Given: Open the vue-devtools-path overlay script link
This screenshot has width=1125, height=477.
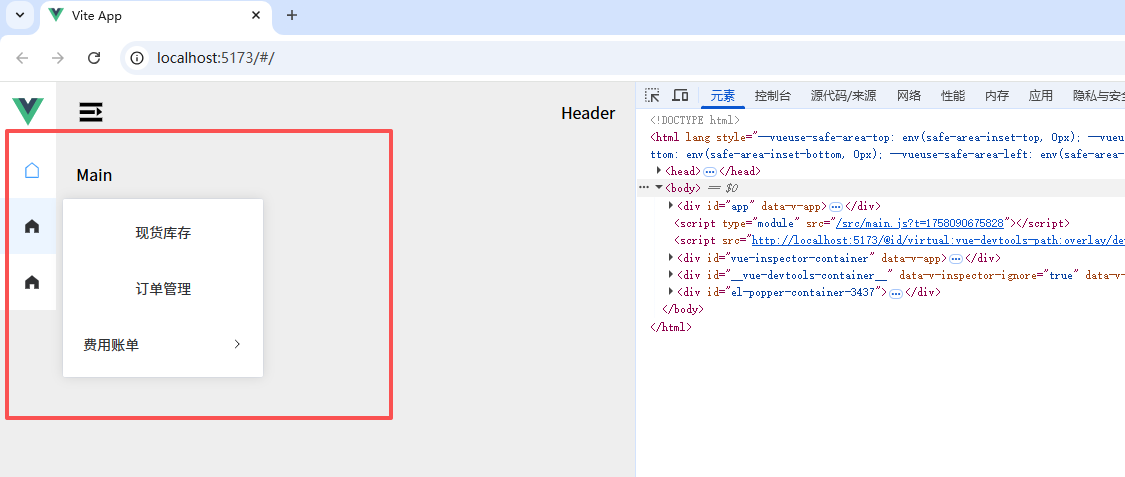Looking at the screenshot, I should tap(938, 240).
